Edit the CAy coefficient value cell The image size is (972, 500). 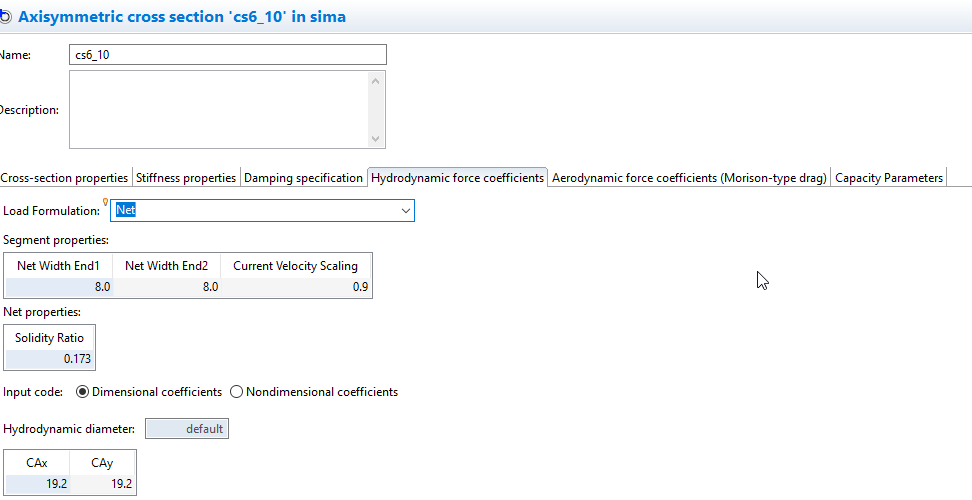click(x=102, y=484)
